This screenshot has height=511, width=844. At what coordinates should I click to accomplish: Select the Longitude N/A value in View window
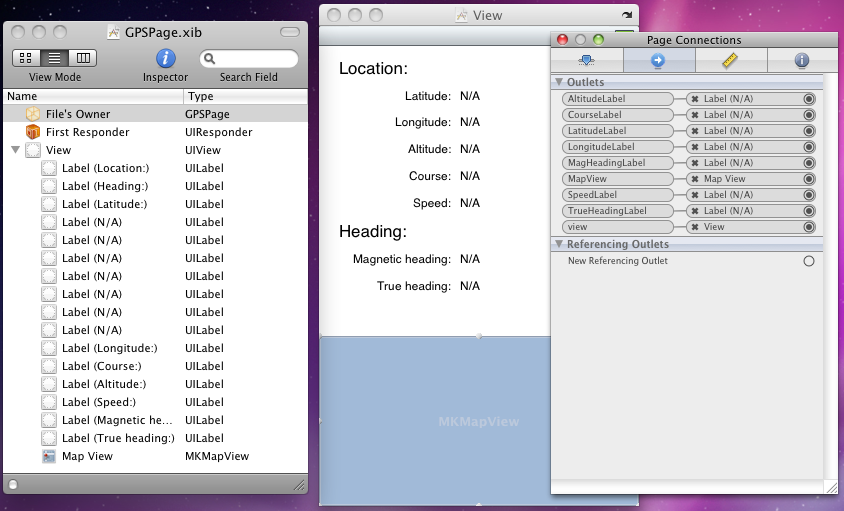pyautogui.click(x=470, y=122)
